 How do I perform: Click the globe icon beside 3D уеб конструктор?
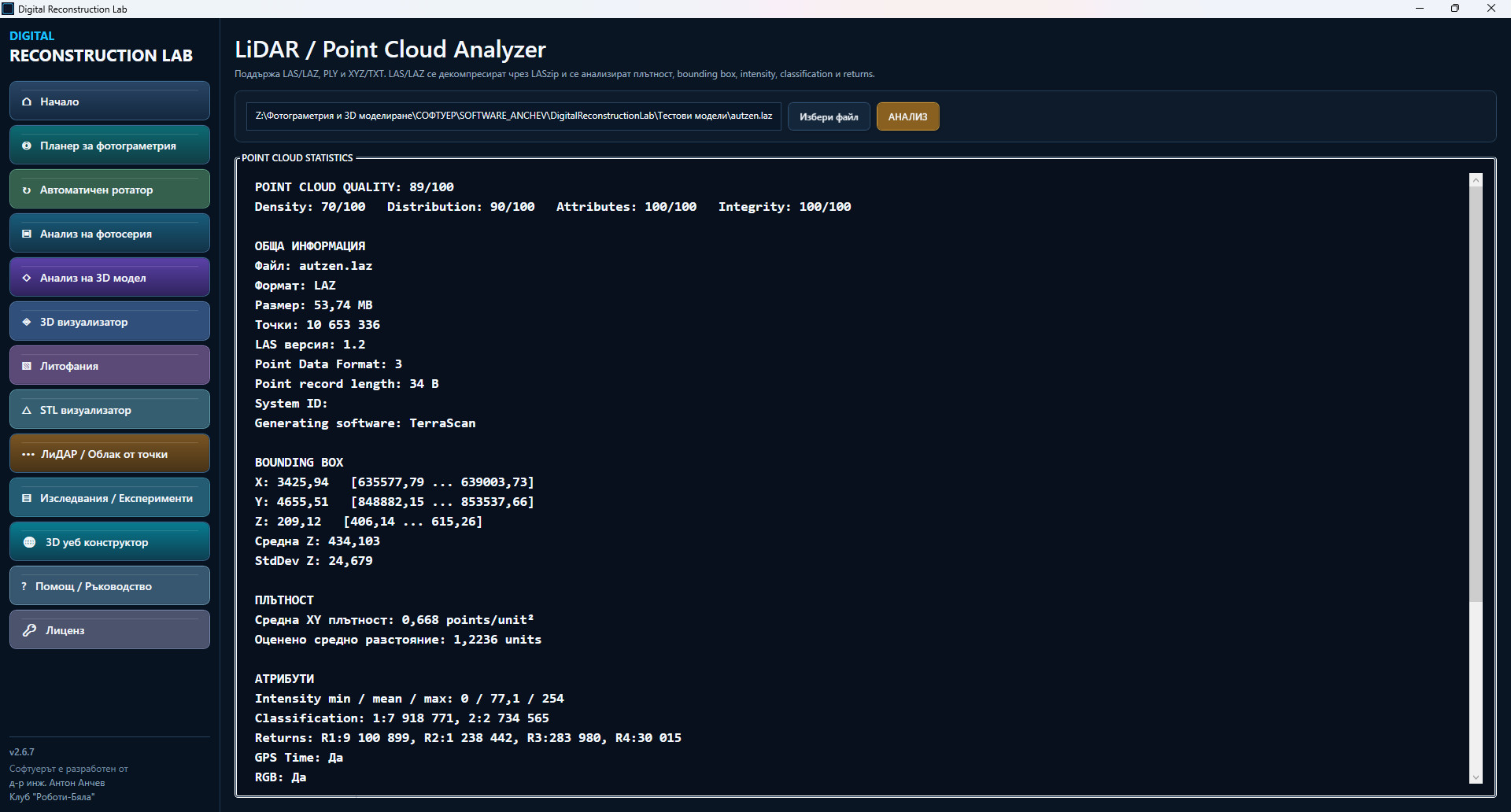(x=30, y=542)
